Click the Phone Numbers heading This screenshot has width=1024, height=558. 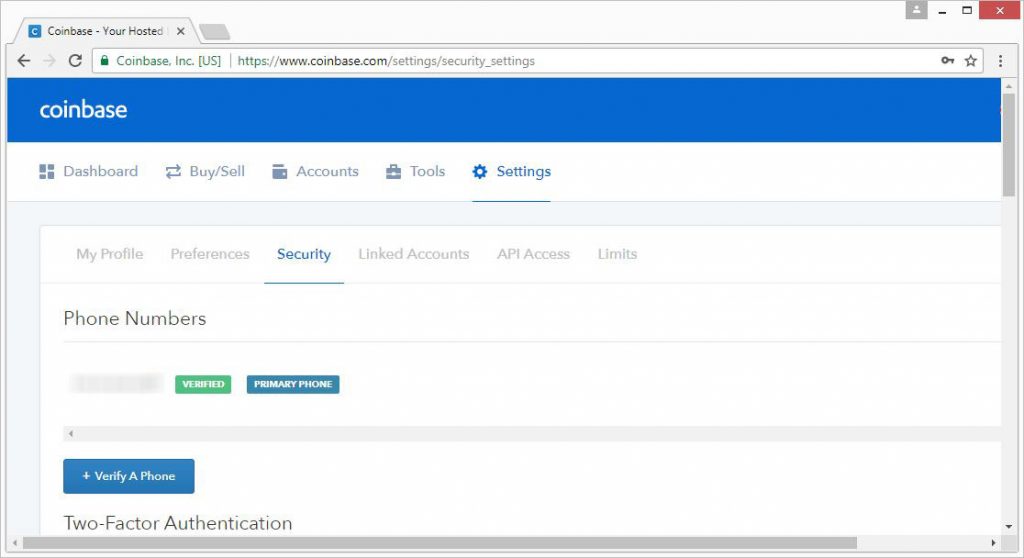coord(135,318)
